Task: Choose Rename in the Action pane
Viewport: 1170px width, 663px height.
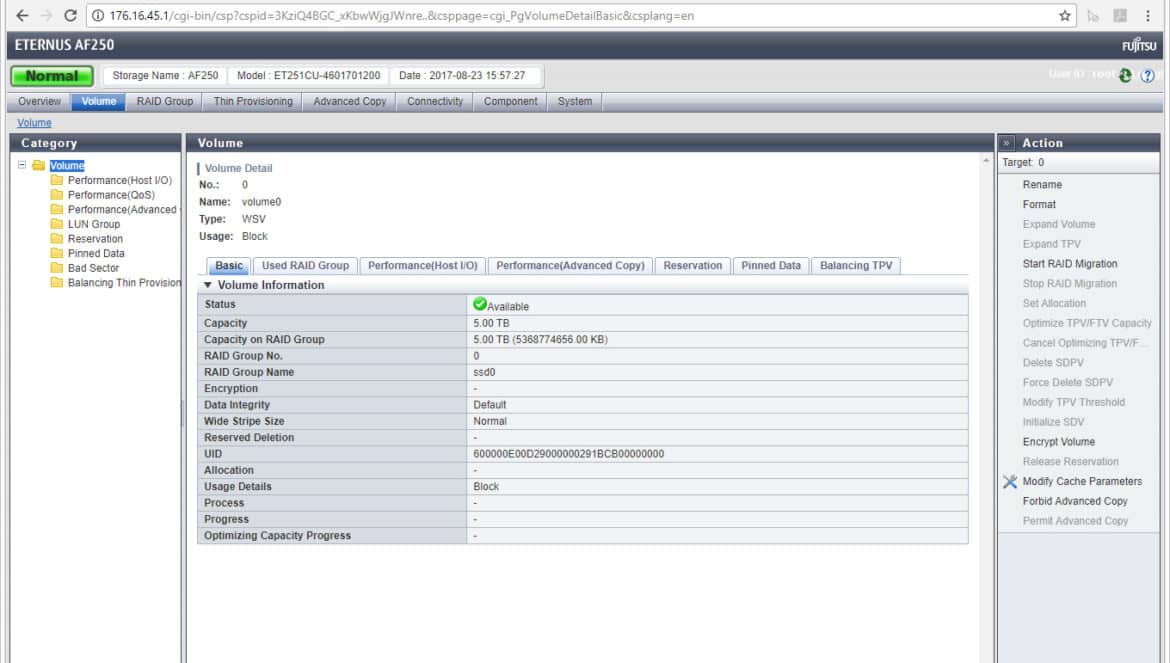Action: point(1042,185)
